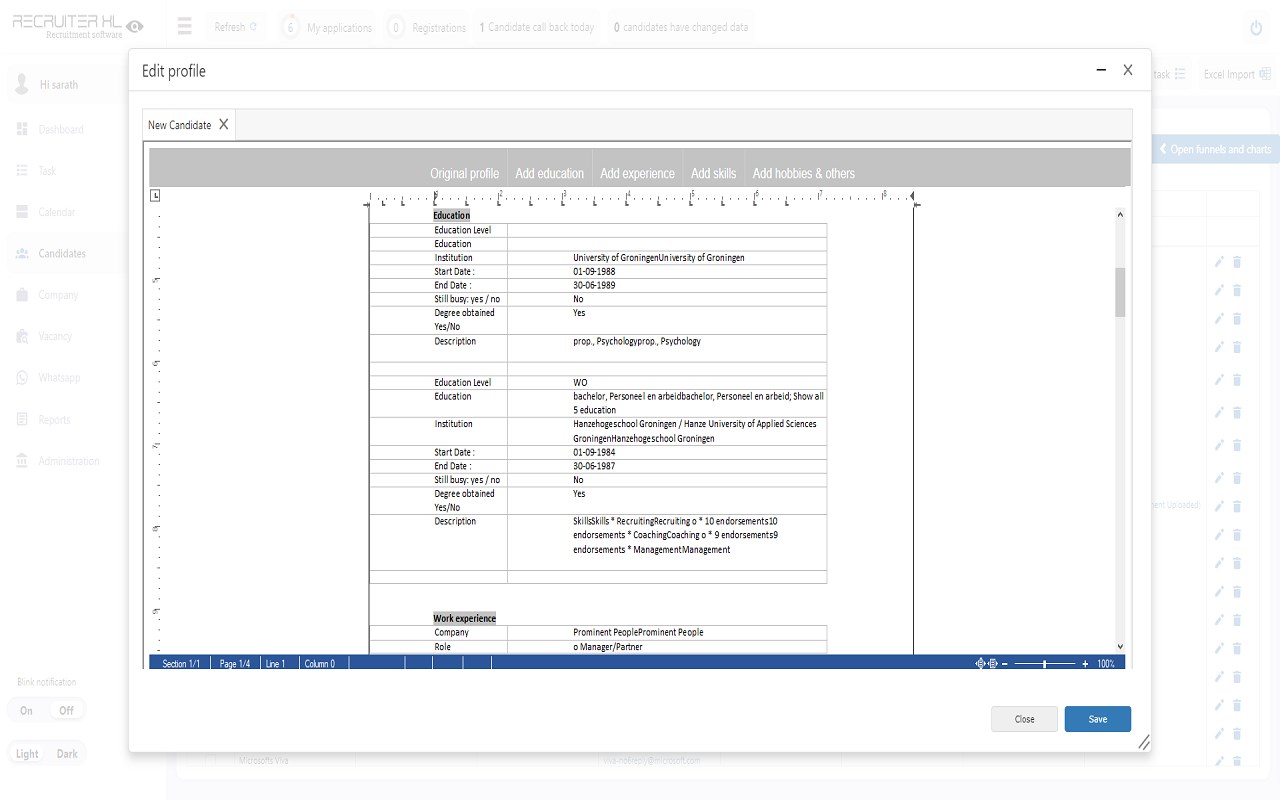The width and height of the screenshot is (1280, 800).
Task: Click the Administration icon in the sidebar
Action: click(22, 461)
